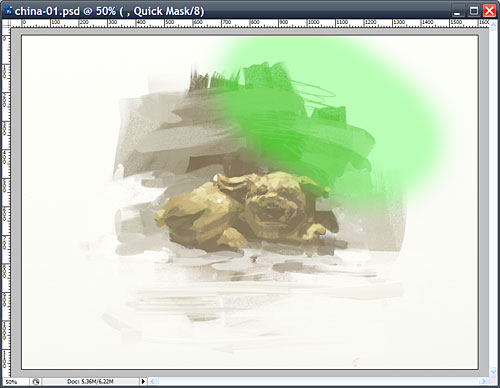Click the horizontal scrollbar right arrow

click(x=484, y=381)
